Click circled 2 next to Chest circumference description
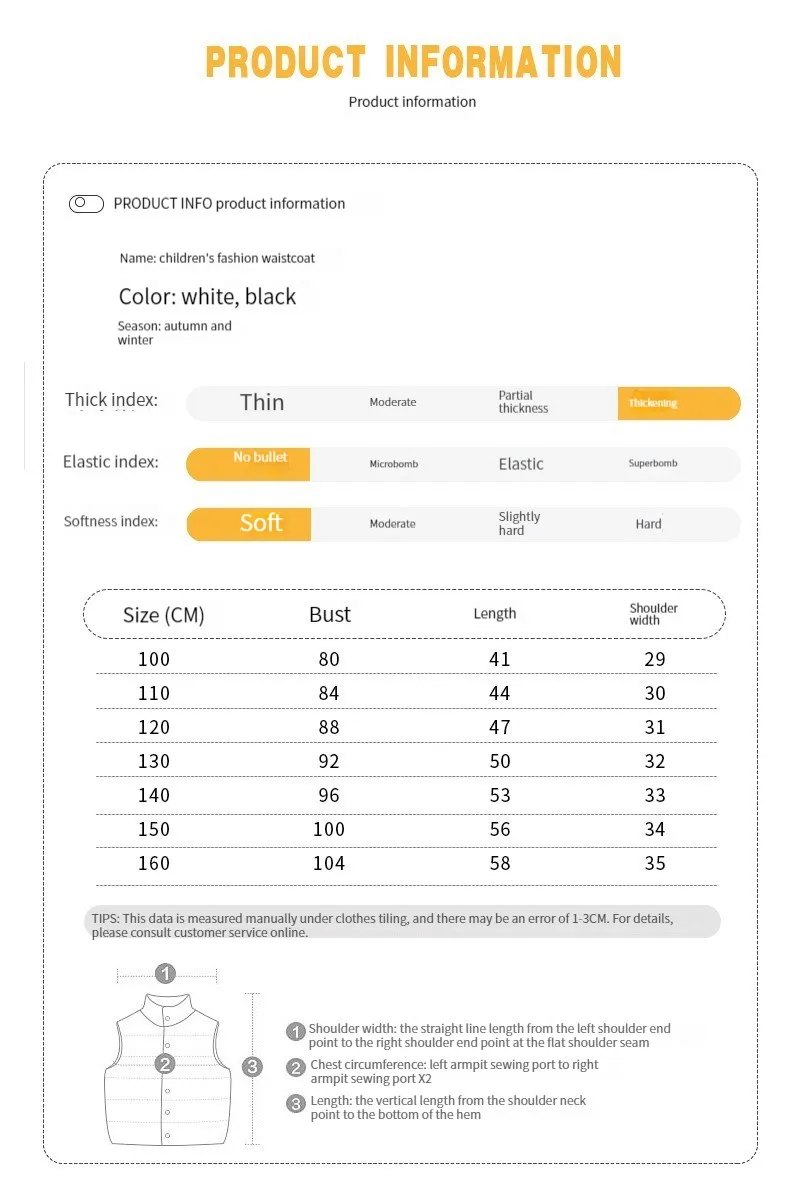The width and height of the screenshot is (790, 1183). point(296,1068)
